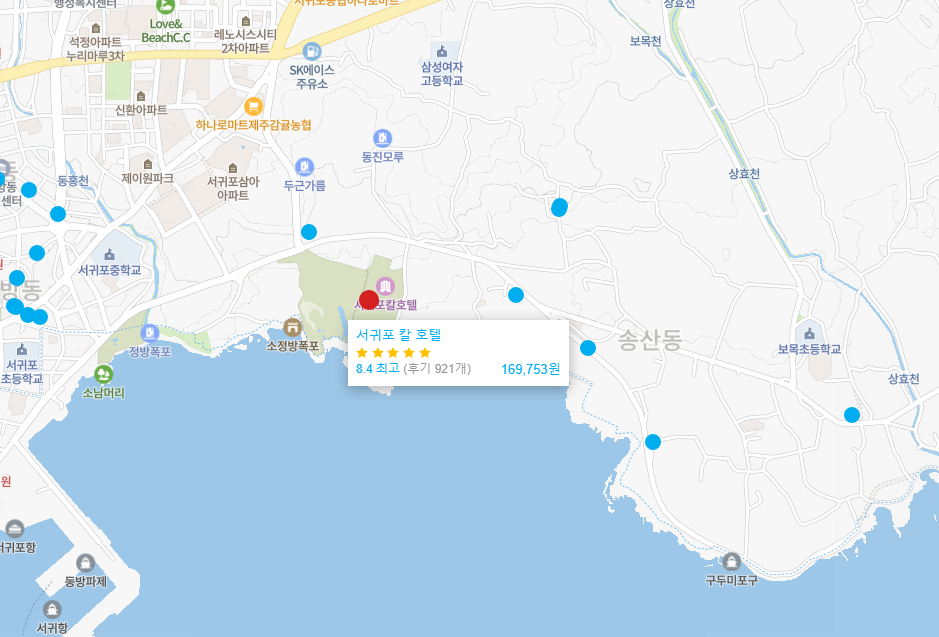Select the blue marker southeast of 보목초등학교

point(852,415)
